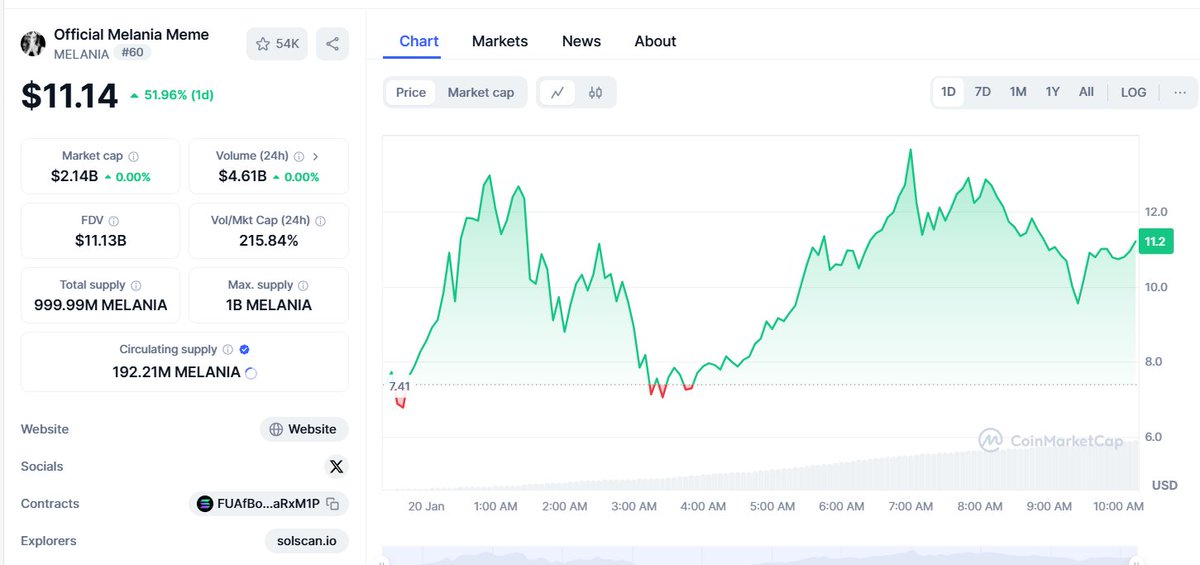Click the circulating supply progress ring icon
This screenshot has height=565, width=1200.
coord(251,373)
